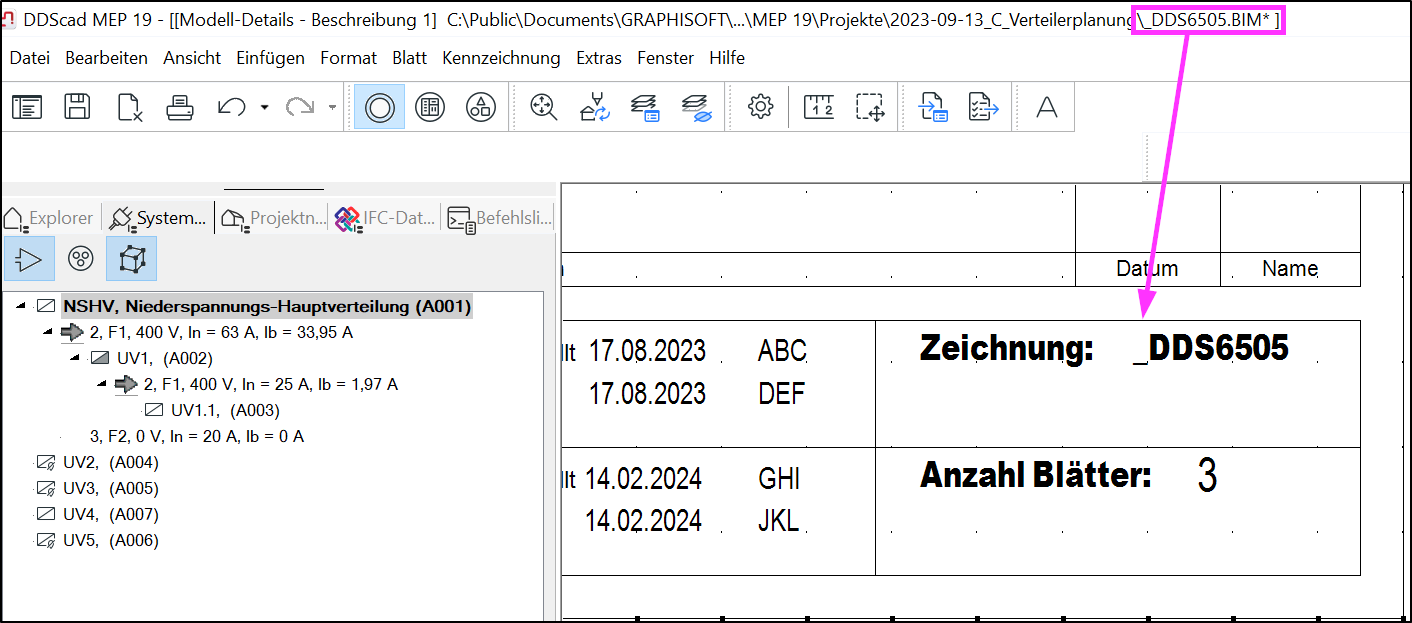Undo the last action
The height and width of the screenshot is (623, 1412).
pyautogui.click(x=232, y=107)
